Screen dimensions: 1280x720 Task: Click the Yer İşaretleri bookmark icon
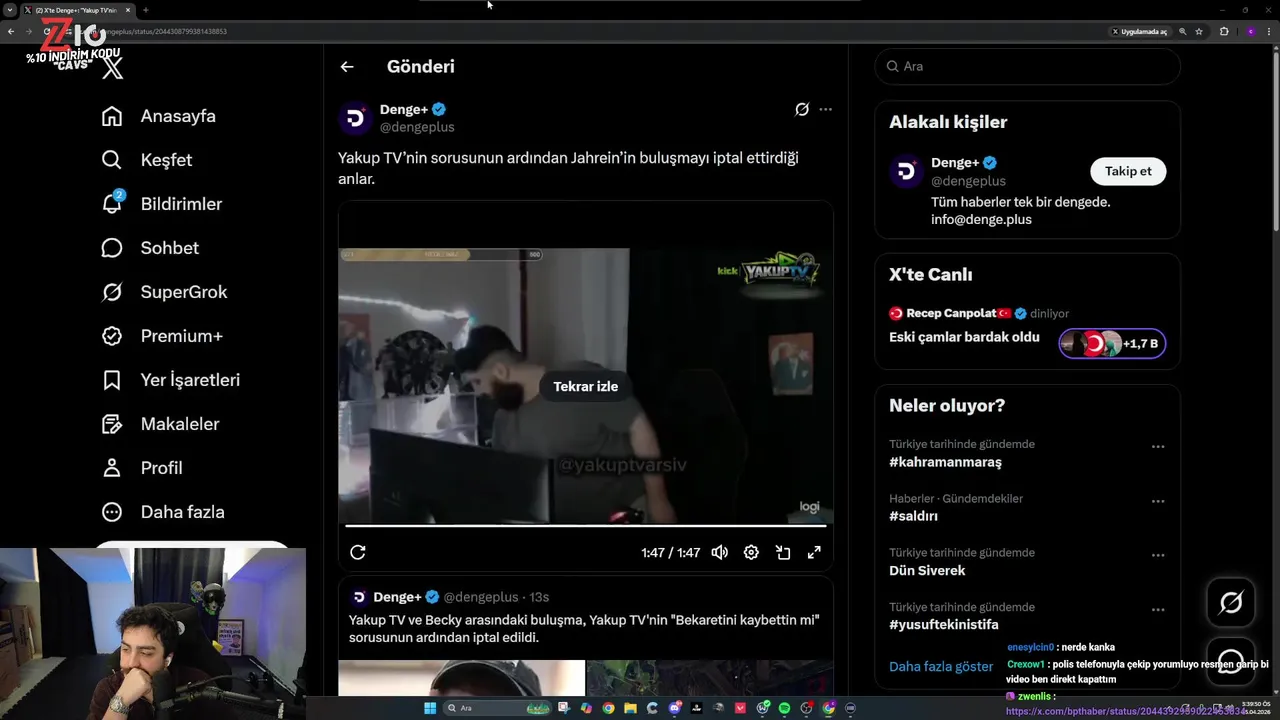(112, 380)
